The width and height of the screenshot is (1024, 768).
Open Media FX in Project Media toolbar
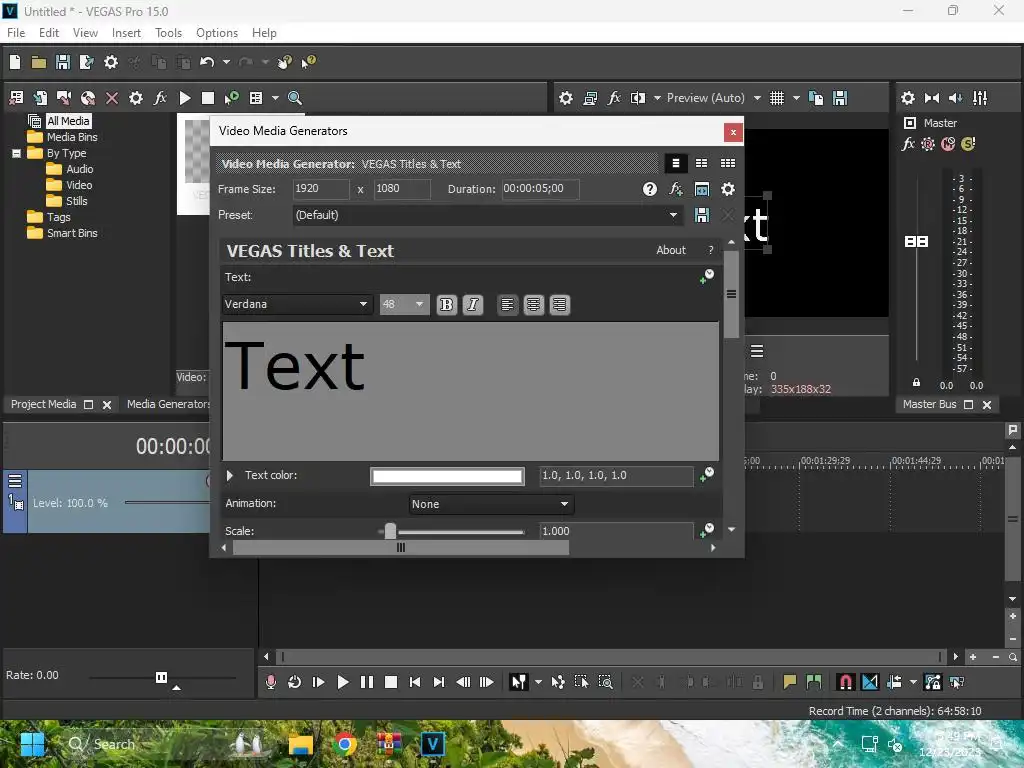[160, 98]
